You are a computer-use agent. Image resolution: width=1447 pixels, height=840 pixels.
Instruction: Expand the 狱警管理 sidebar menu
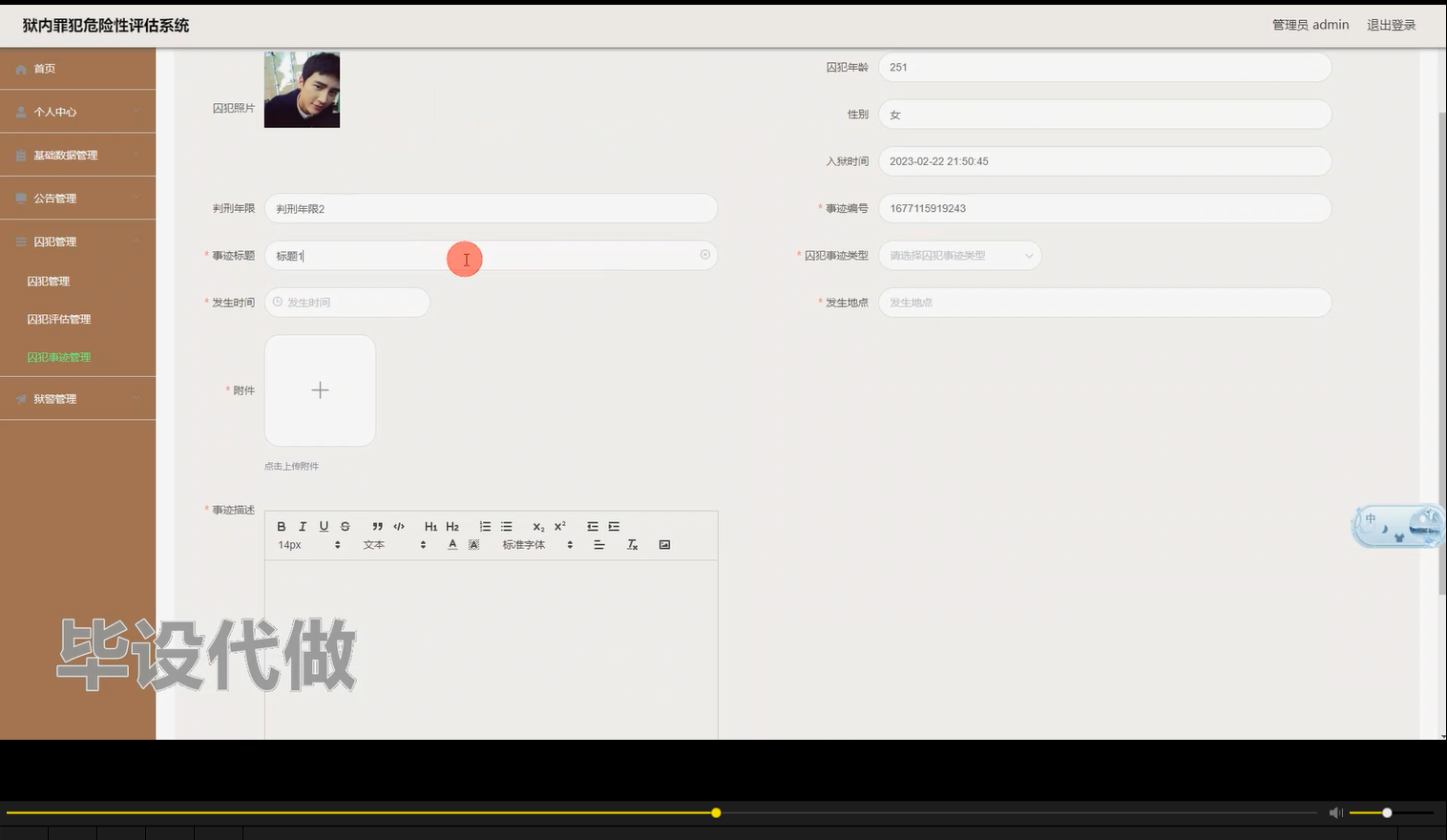click(x=77, y=399)
